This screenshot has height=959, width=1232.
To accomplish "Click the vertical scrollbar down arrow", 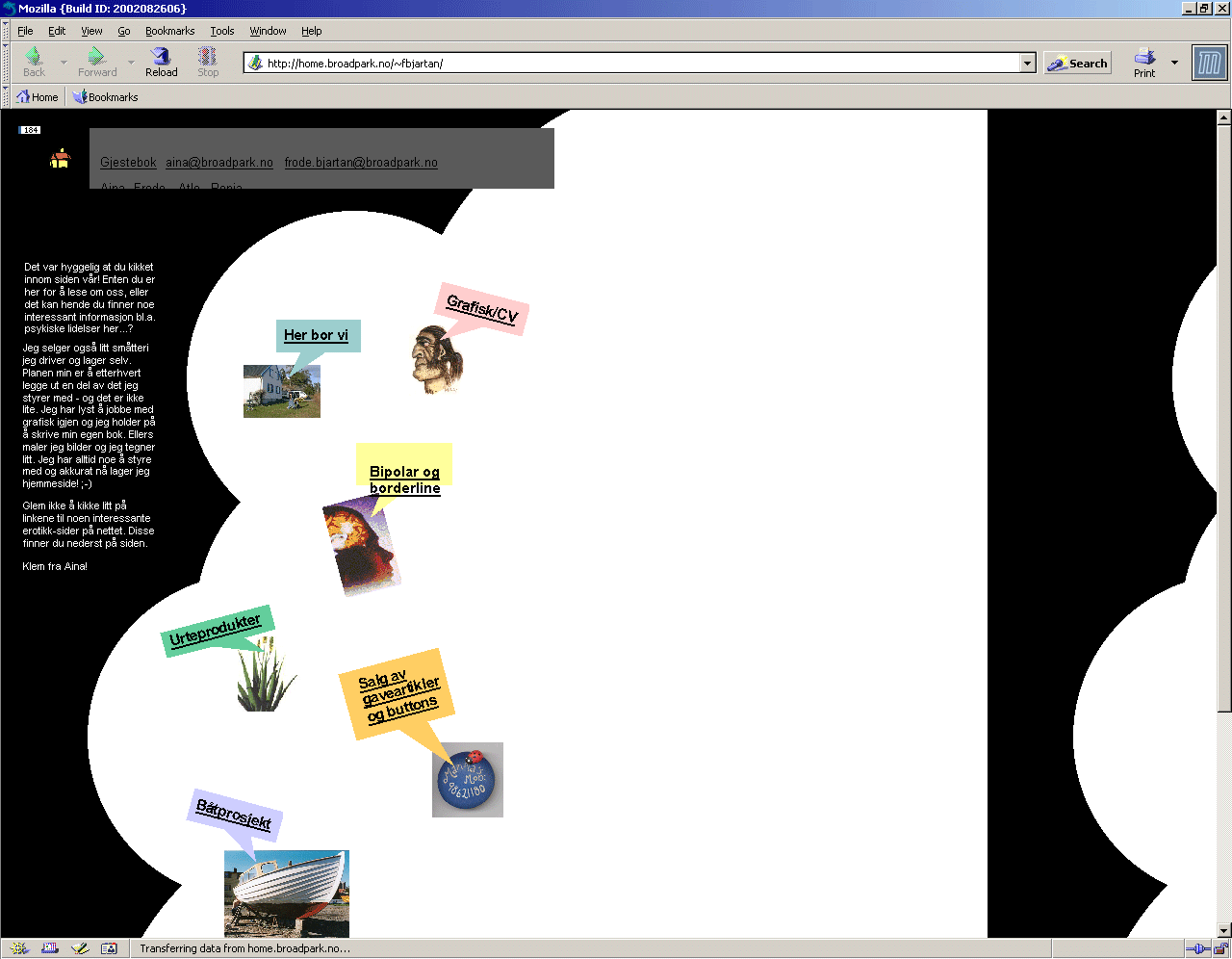I will pyautogui.click(x=1223, y=930).
